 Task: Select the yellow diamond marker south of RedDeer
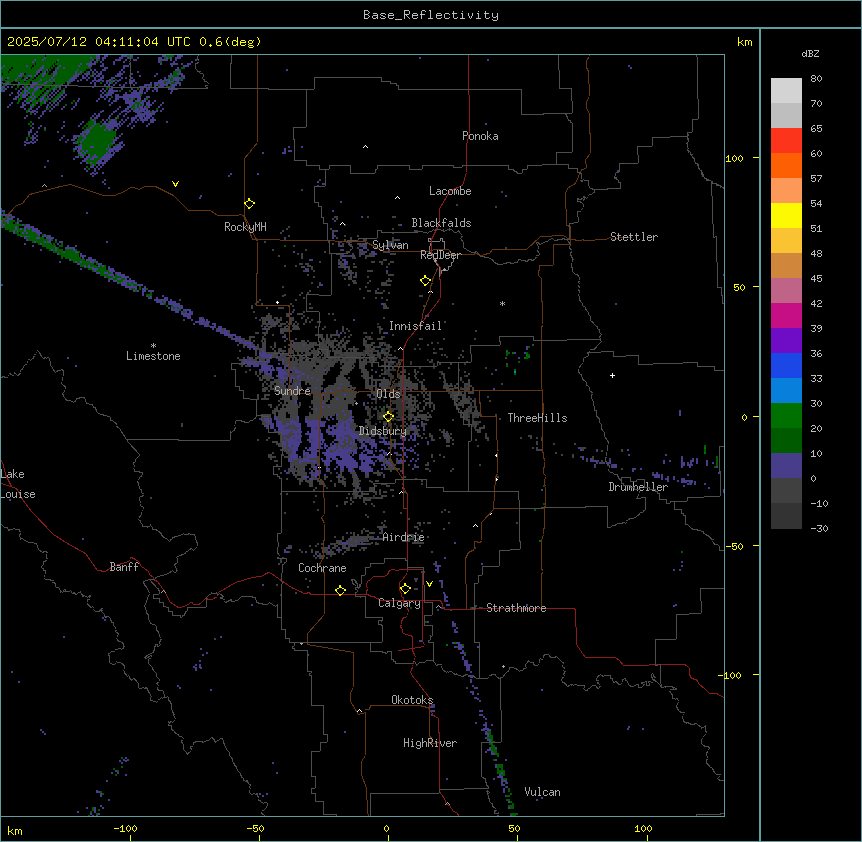[x=426, y=281]
